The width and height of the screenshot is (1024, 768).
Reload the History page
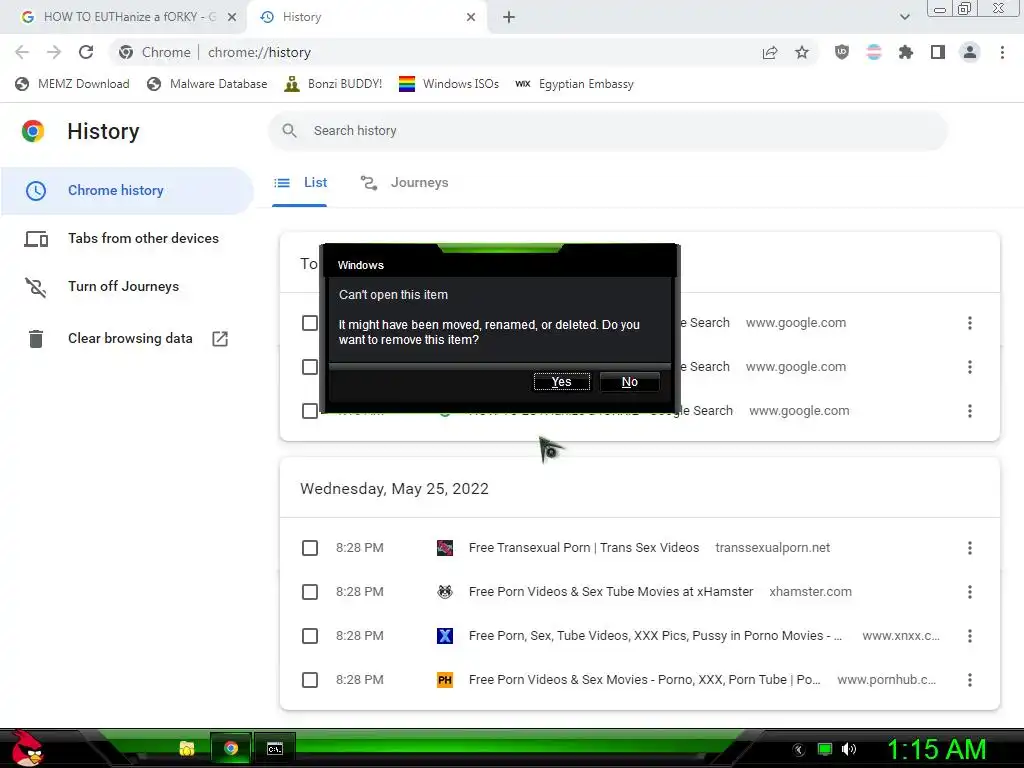click(86, 52)
